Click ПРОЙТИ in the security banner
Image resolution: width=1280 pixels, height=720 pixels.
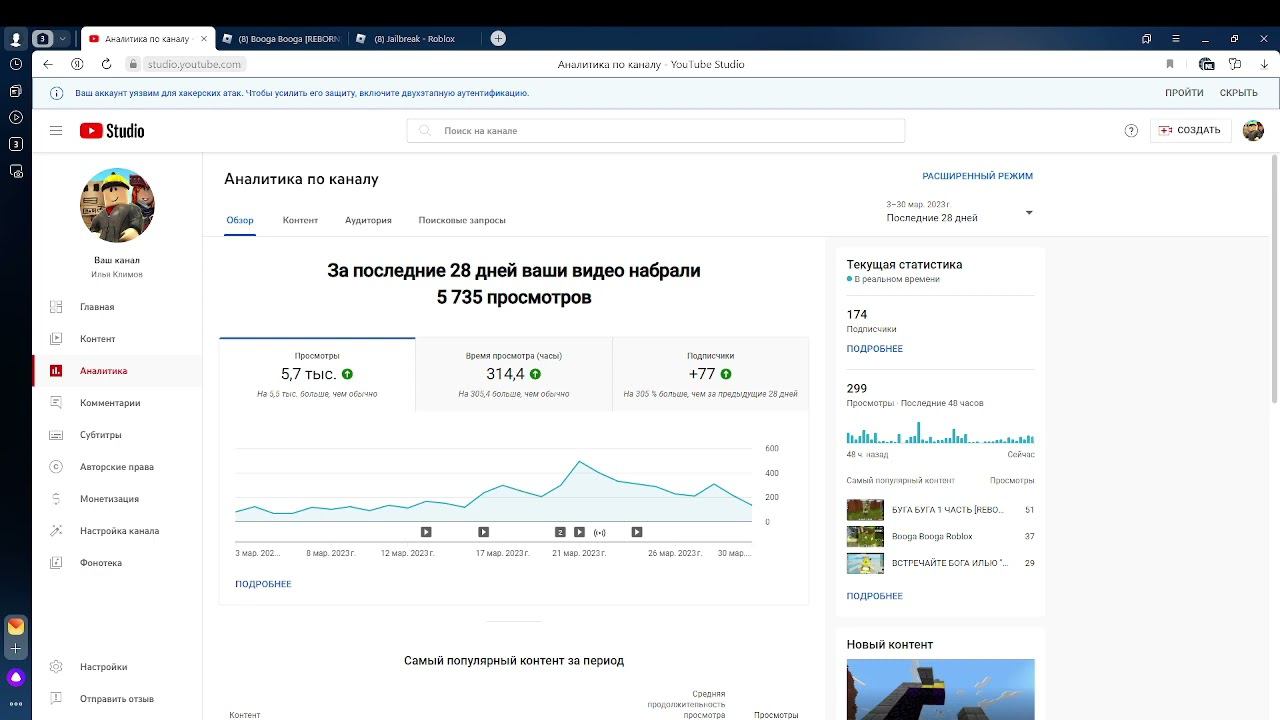(1184, 93)
